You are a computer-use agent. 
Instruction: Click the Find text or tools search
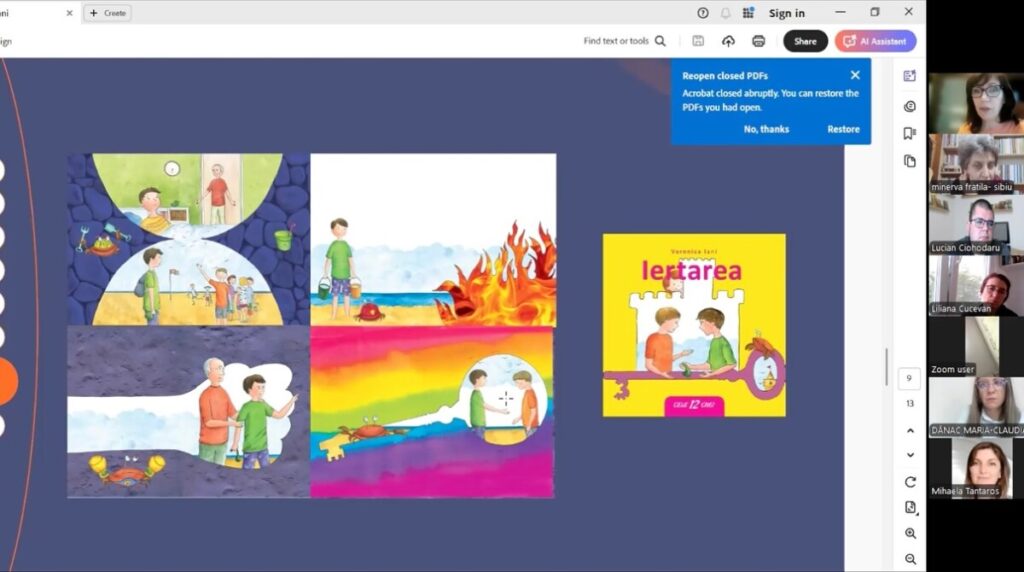[624, 41]
